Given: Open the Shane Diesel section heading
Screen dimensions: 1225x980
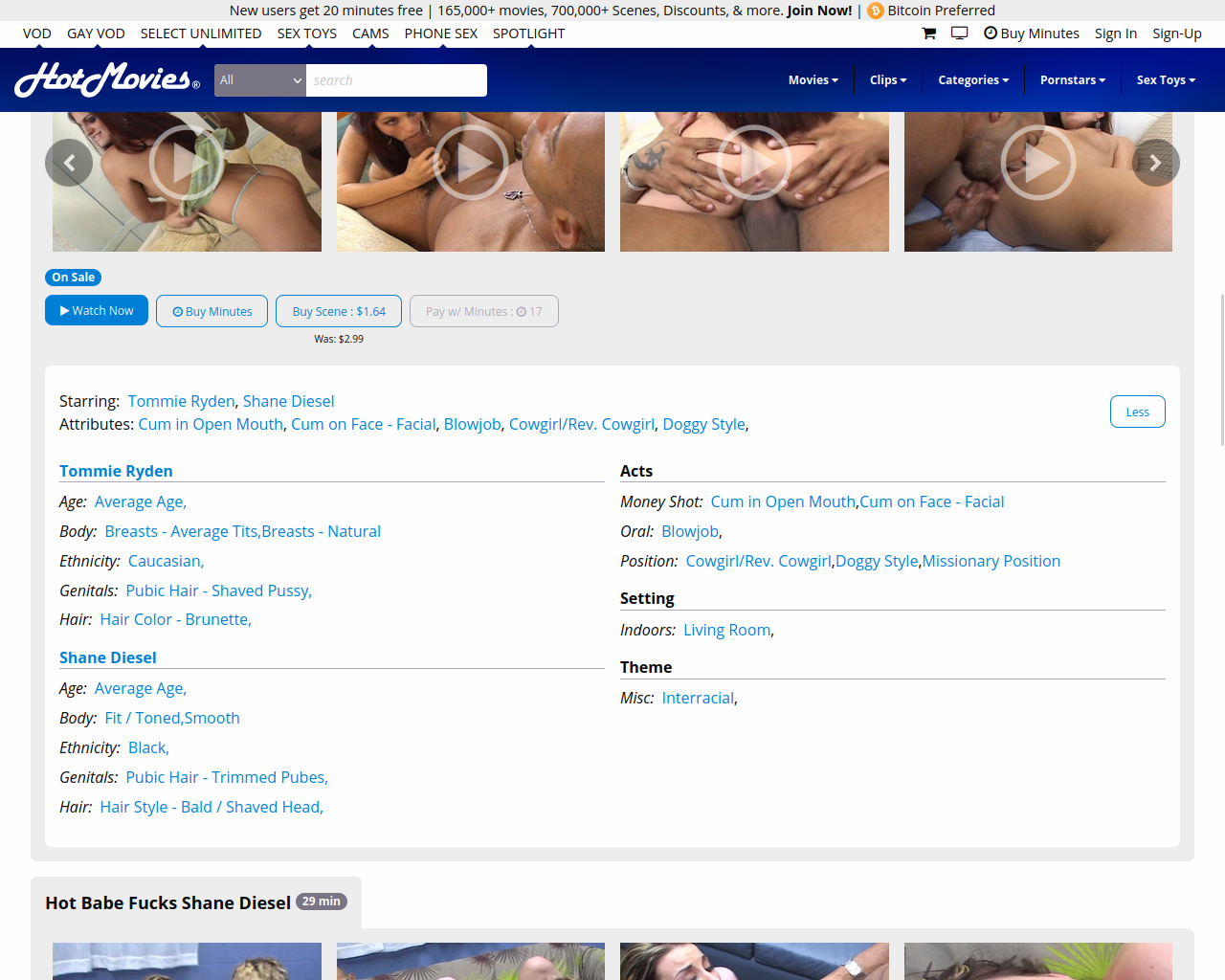Looking at the screenshot, I should click(x=108, y=657).
